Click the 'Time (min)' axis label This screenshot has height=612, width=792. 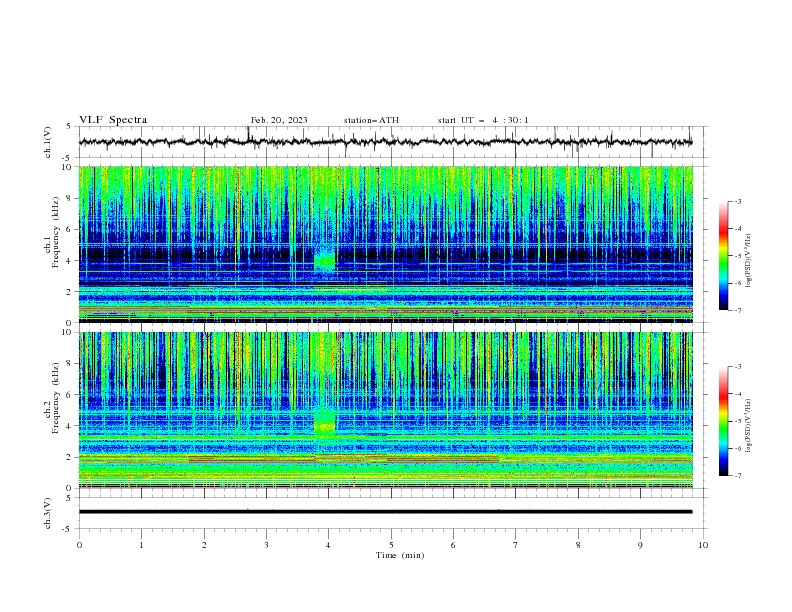[x=400, y=555]
